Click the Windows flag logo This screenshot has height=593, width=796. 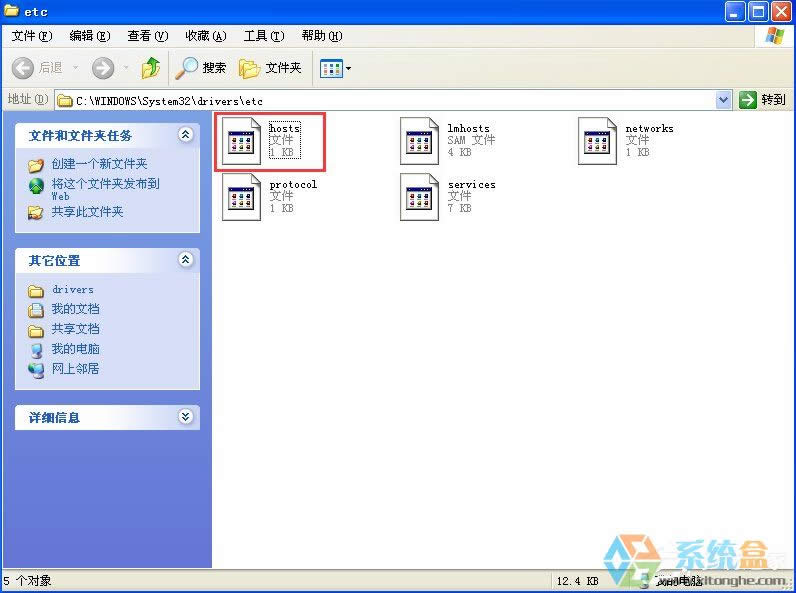pyautogui.click(x=775, y=36)
